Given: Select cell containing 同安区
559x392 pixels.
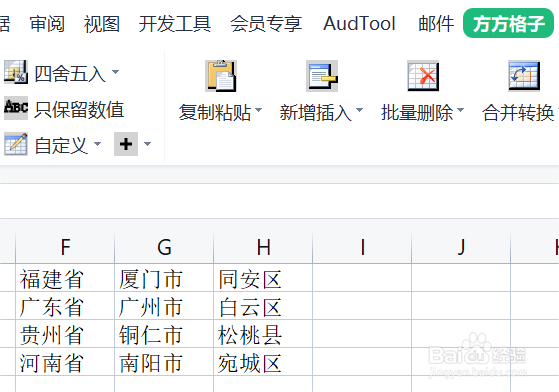Looking at the screenshot, I should (x=263, y=278).
